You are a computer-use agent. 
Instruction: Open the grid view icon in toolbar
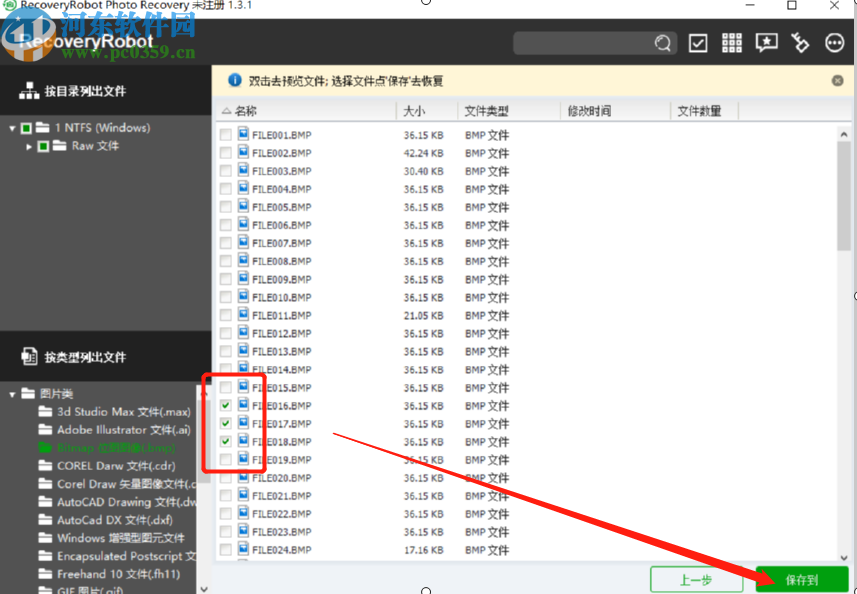coord(731,42)
